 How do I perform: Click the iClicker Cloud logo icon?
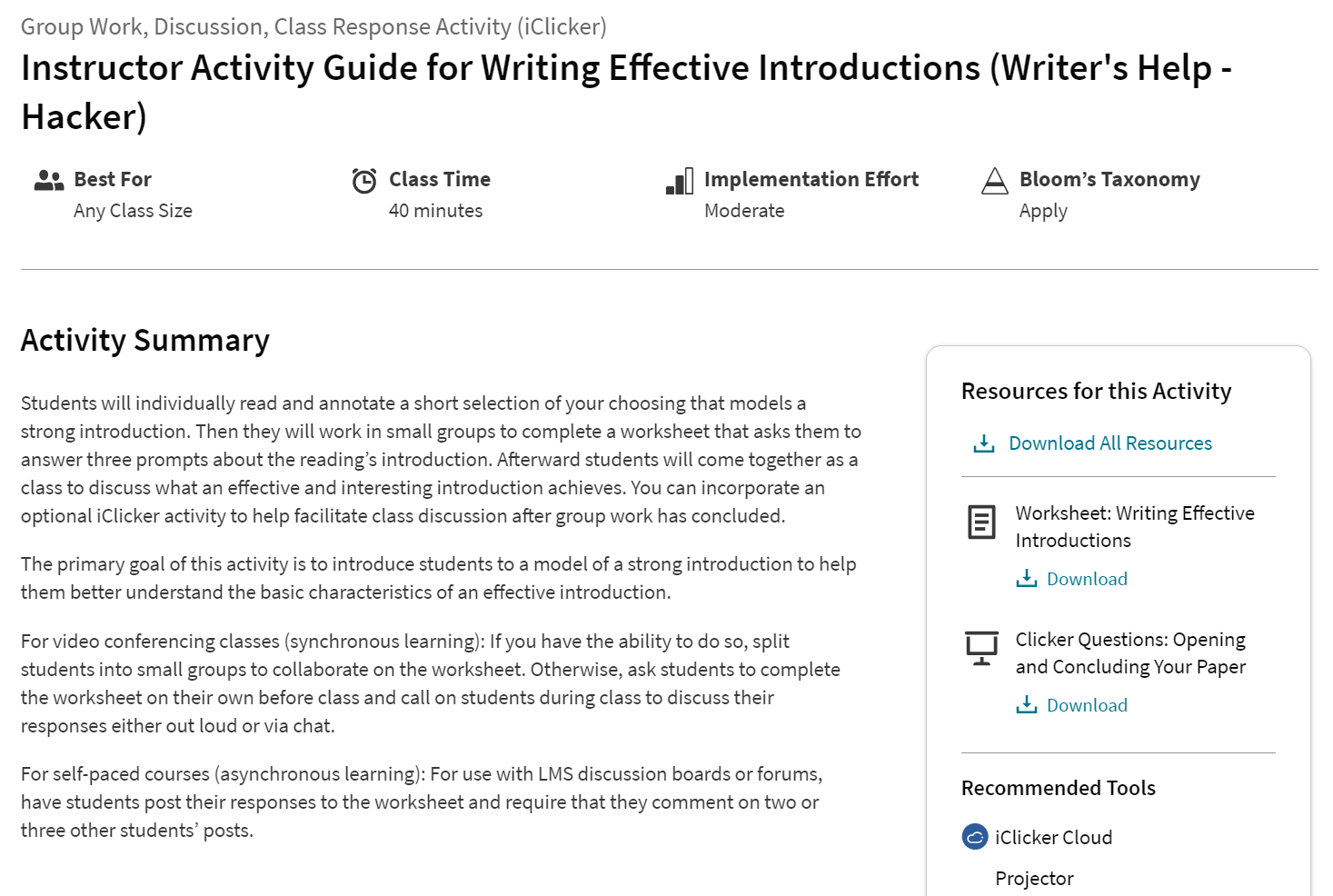coord(973,837)
